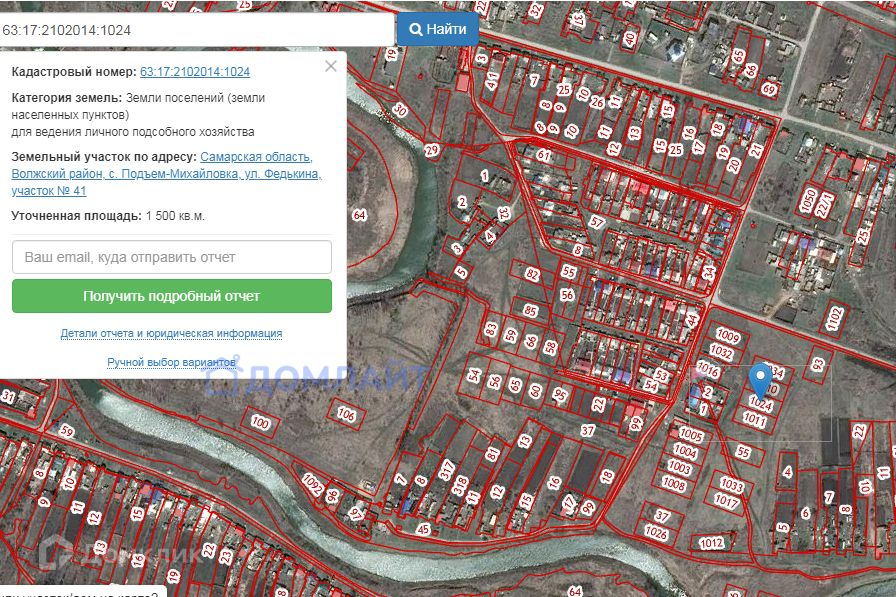The image size is (896, 597).
Task: Close the parcel info panel
Action: [x=331, y=66]
